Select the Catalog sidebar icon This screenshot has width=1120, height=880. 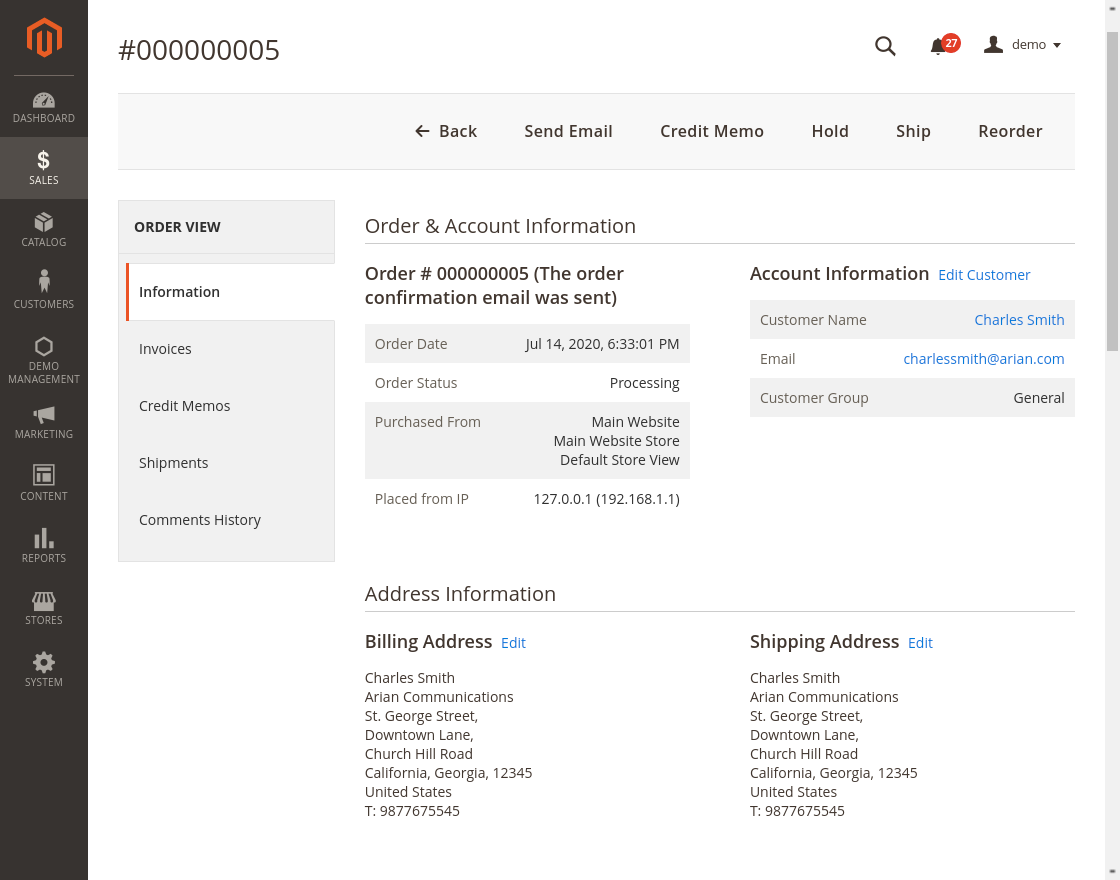coord(43,230)
